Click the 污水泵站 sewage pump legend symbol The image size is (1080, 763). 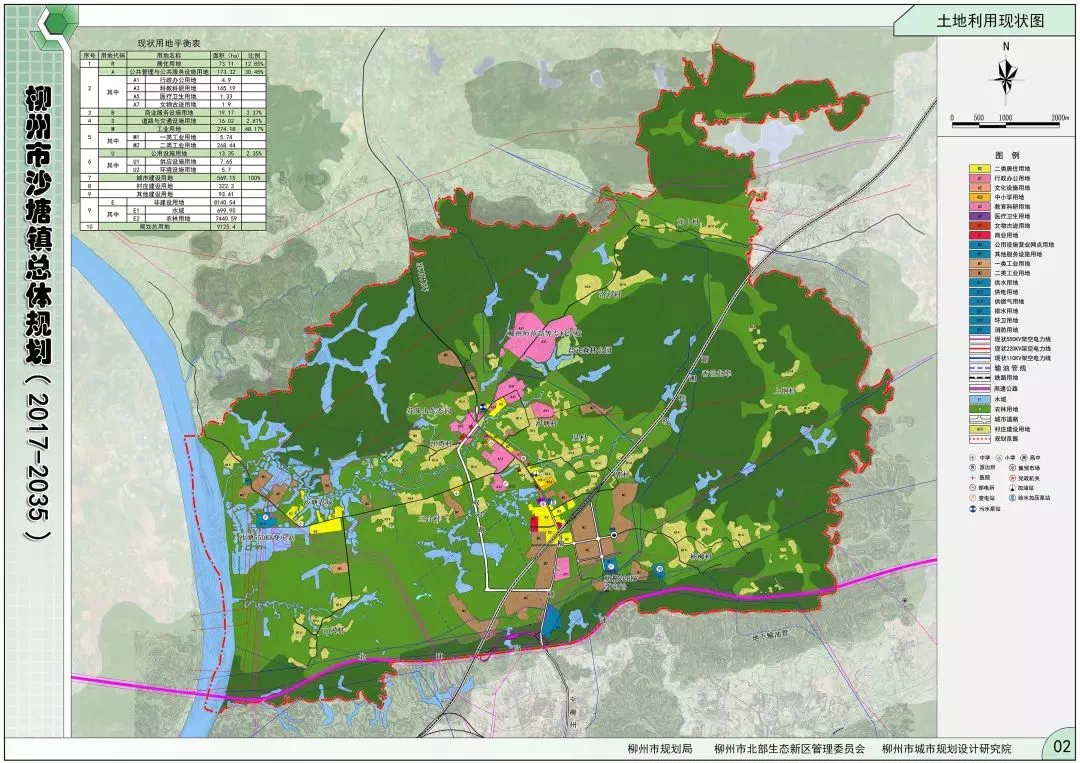point(973,509)
